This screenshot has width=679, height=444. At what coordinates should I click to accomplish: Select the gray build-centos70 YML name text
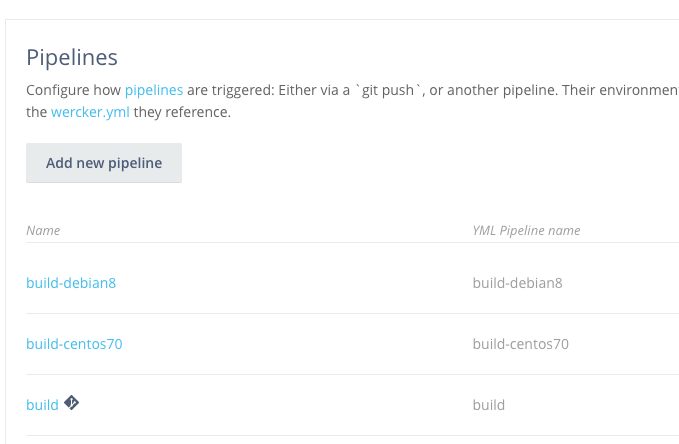521,344
